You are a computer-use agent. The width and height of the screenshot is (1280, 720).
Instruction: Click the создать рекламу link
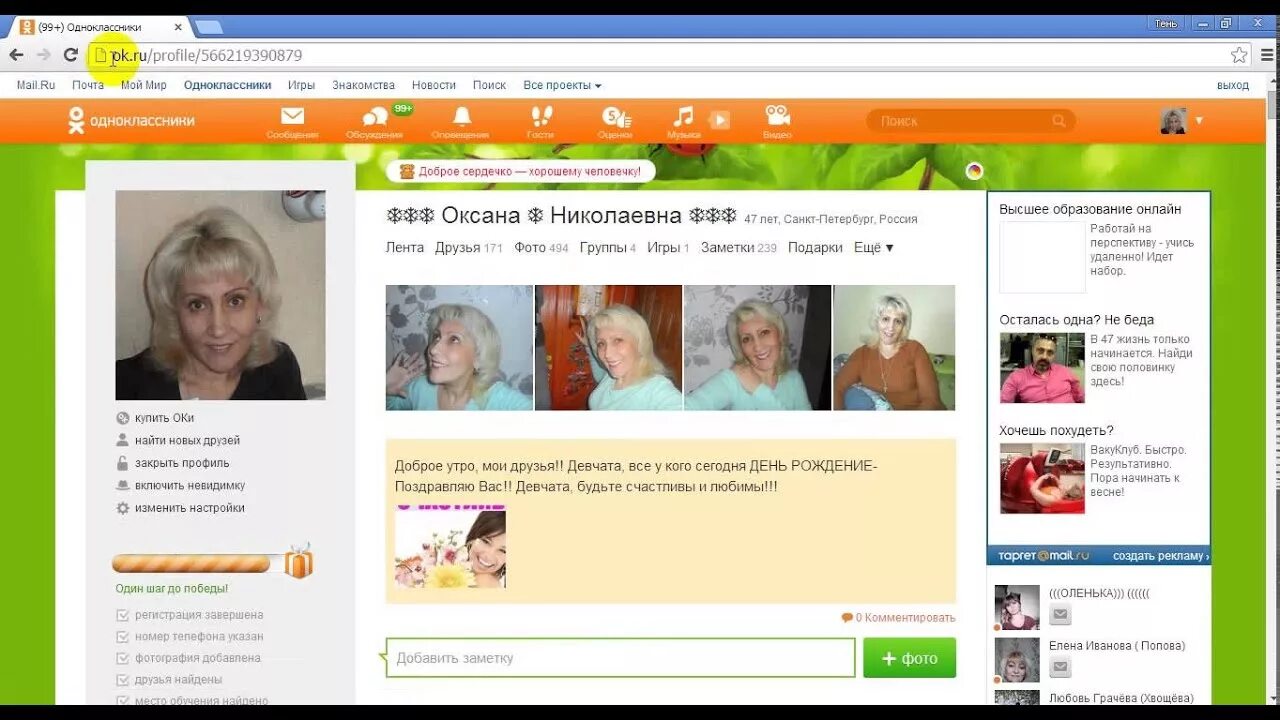[1160, 556]
